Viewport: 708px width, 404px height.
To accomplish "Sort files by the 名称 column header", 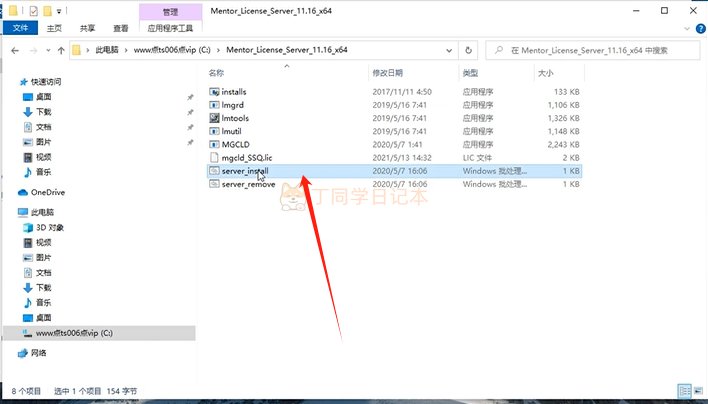I will click(x=216, y=73).
